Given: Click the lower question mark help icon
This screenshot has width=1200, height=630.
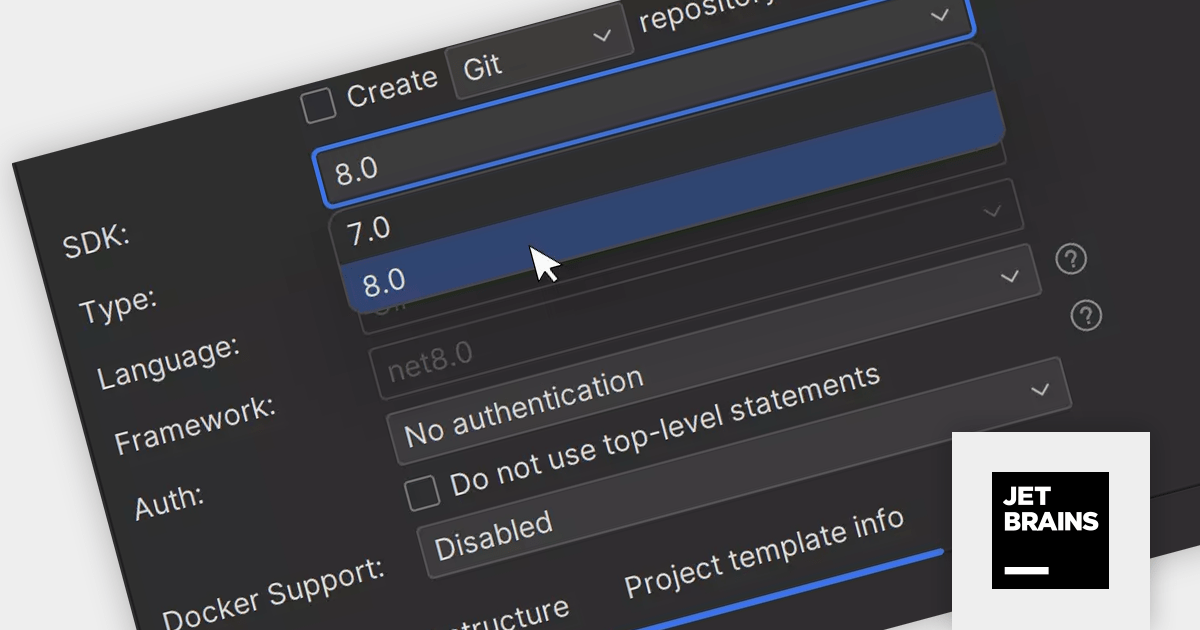Looking at the screenshot, I should pos(1085,316).
